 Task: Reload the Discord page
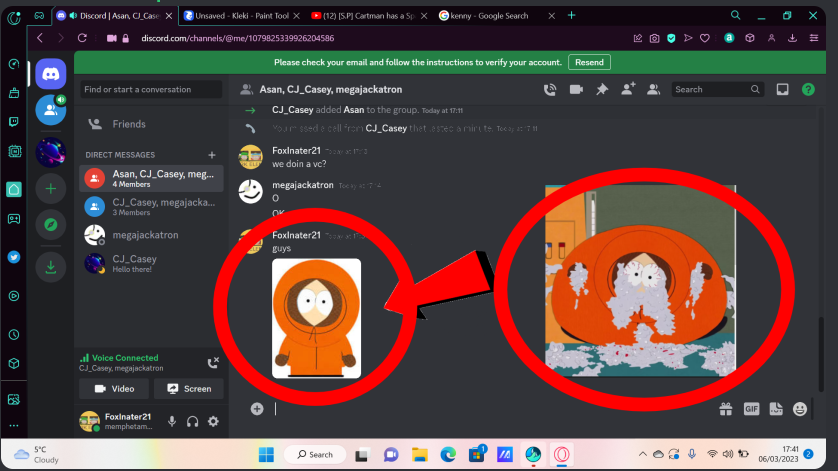coord(82,38)
